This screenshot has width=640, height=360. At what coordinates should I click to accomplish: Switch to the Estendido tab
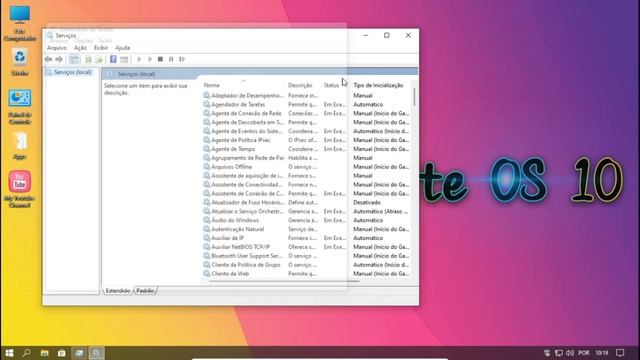click(x=118, y=291)
